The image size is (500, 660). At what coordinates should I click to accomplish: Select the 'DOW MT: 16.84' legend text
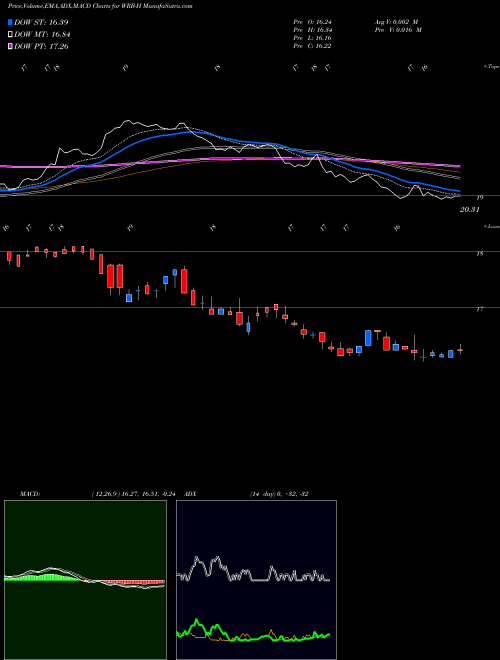(42, 35)
